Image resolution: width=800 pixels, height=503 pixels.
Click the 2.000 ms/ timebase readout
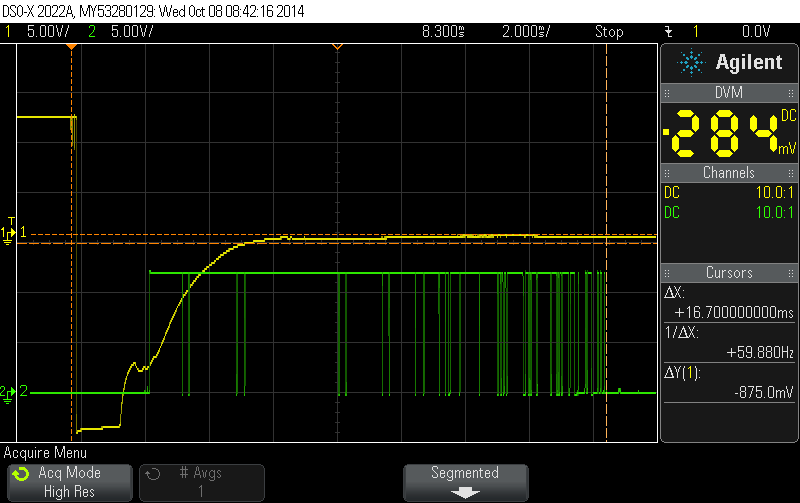(526, 32)
